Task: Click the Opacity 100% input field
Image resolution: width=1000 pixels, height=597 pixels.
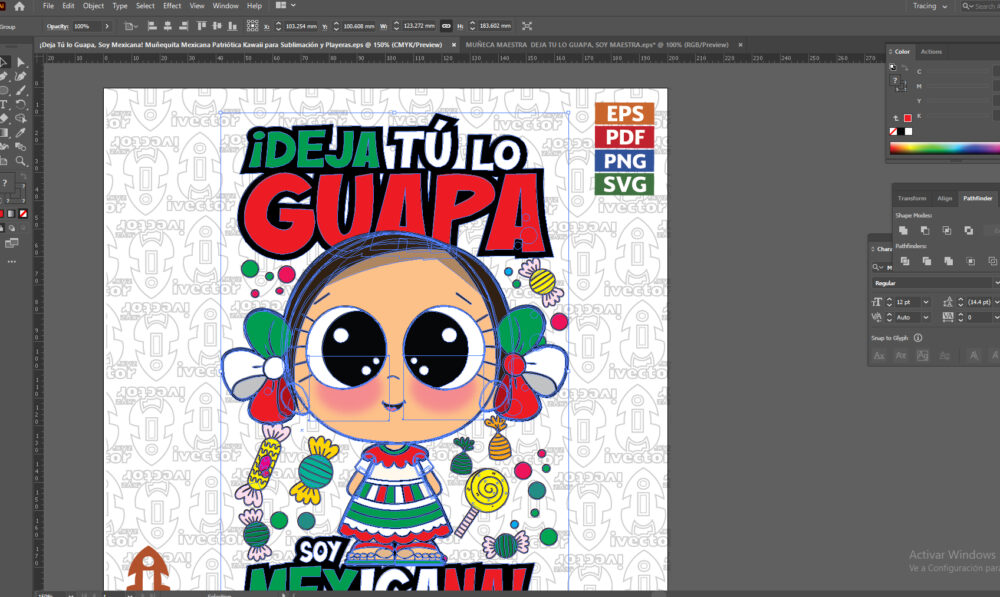Action: click(x=86, y=26)
